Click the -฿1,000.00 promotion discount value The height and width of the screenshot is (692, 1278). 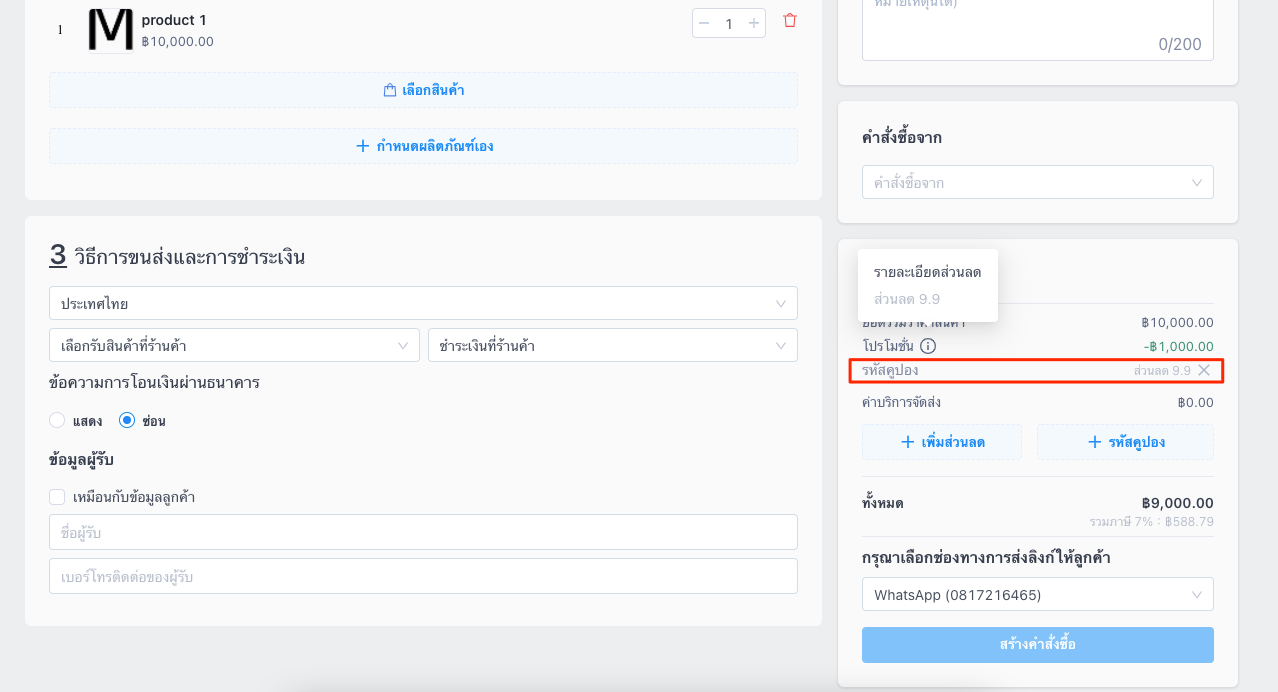(1178, 346)
